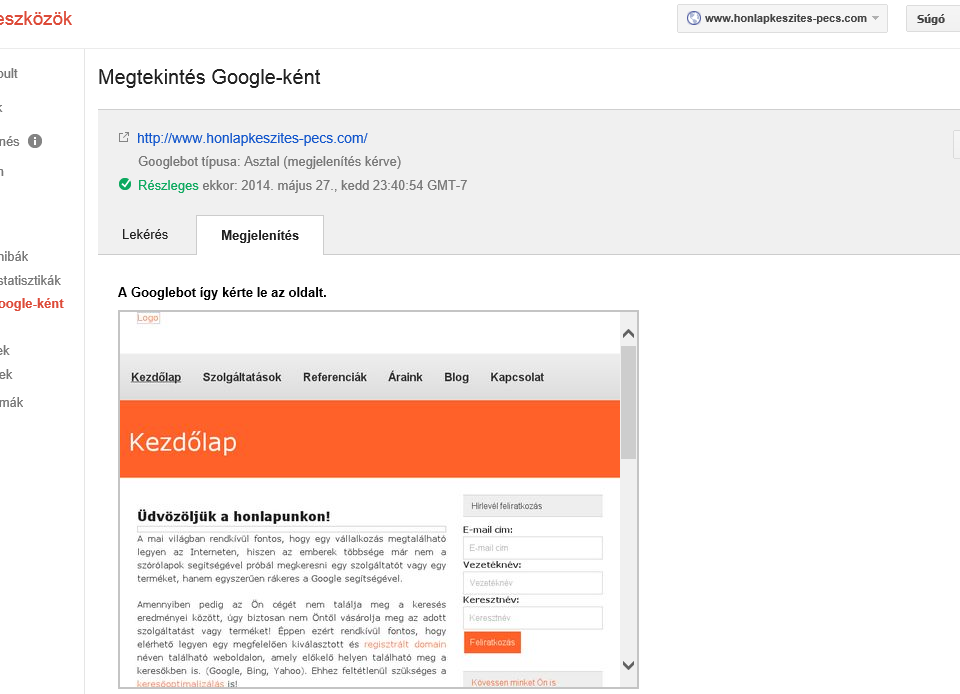
Task: Click the Googlebot típusa: Asztal text
Action: pos(269,162)
